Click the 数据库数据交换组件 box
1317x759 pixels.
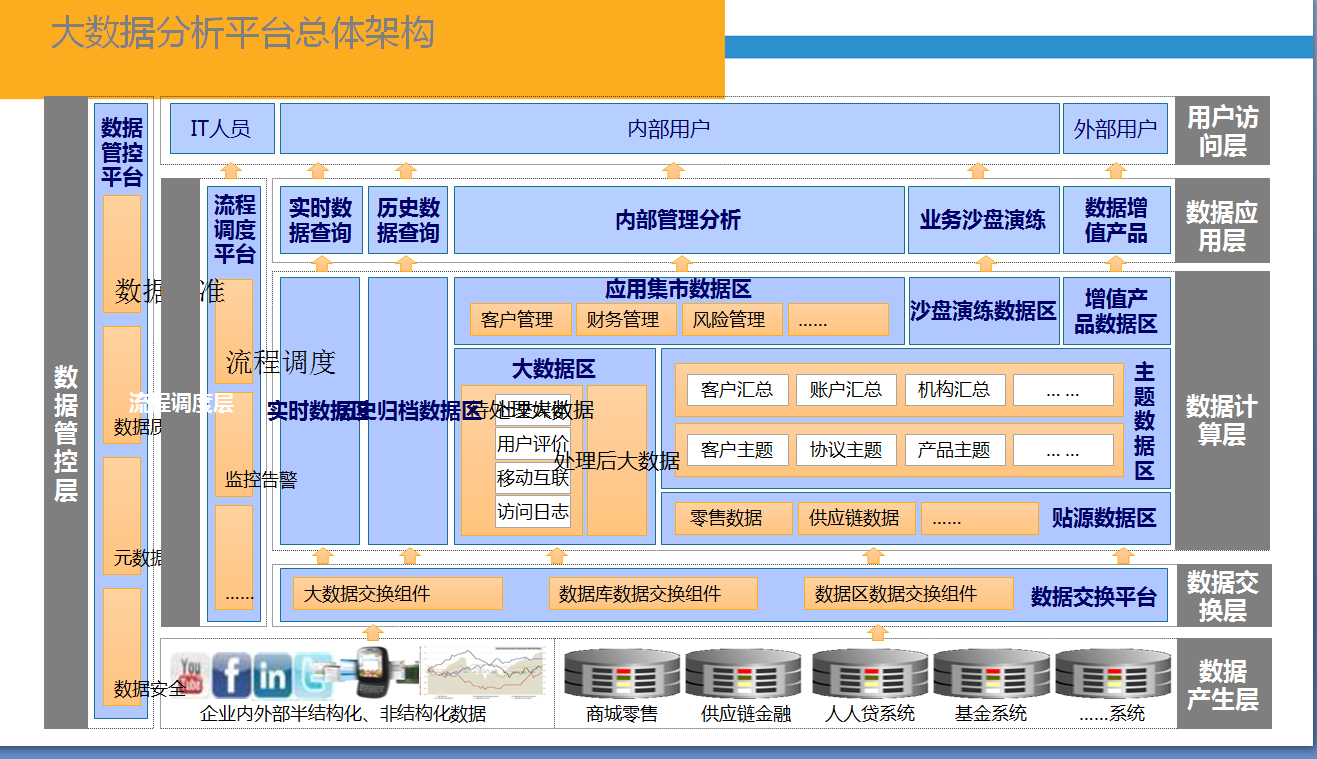pos(653,594)
